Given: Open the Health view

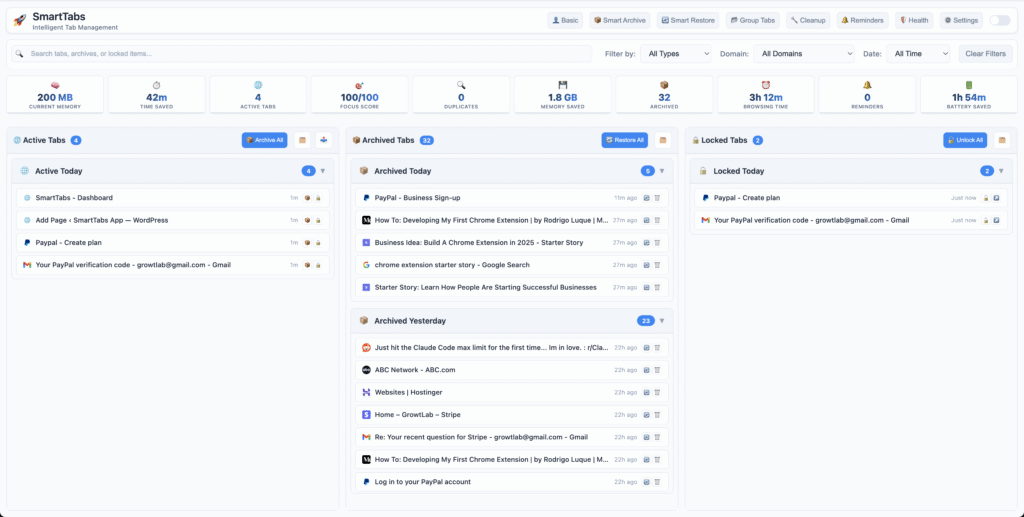Looking at the screenshot, I should click(x=914, y=21).
